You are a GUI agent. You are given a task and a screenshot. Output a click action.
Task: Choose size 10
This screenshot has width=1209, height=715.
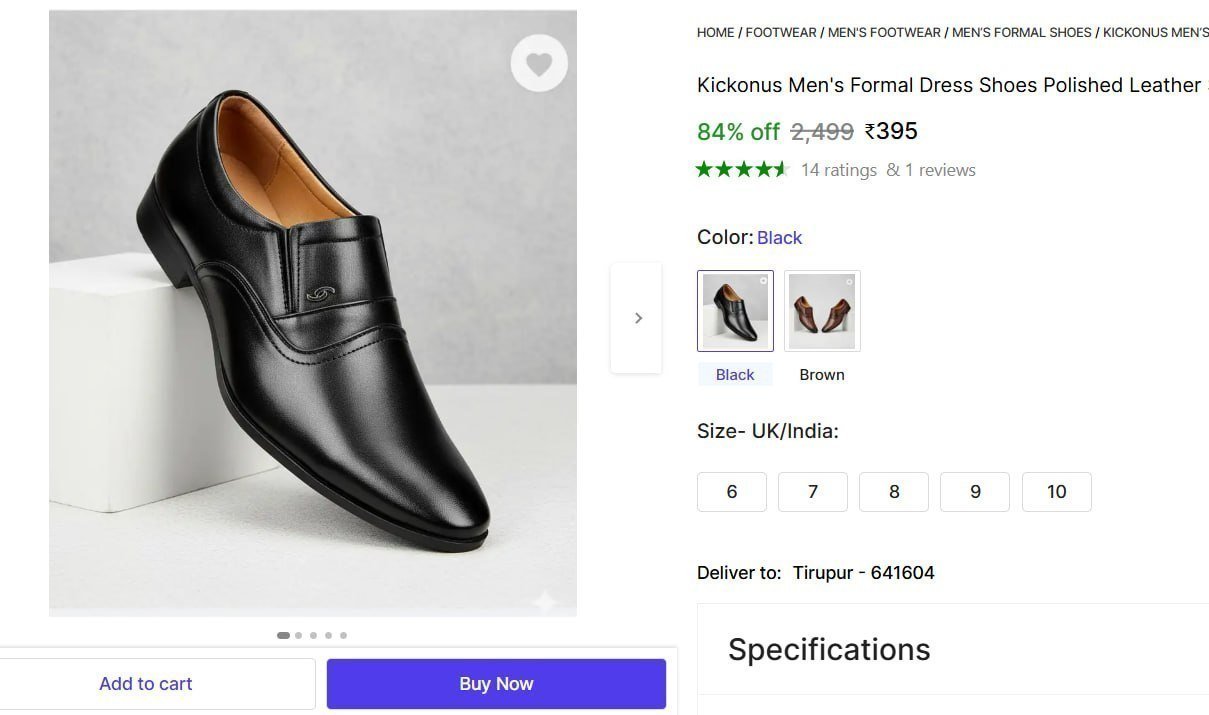coord(1057,492)
